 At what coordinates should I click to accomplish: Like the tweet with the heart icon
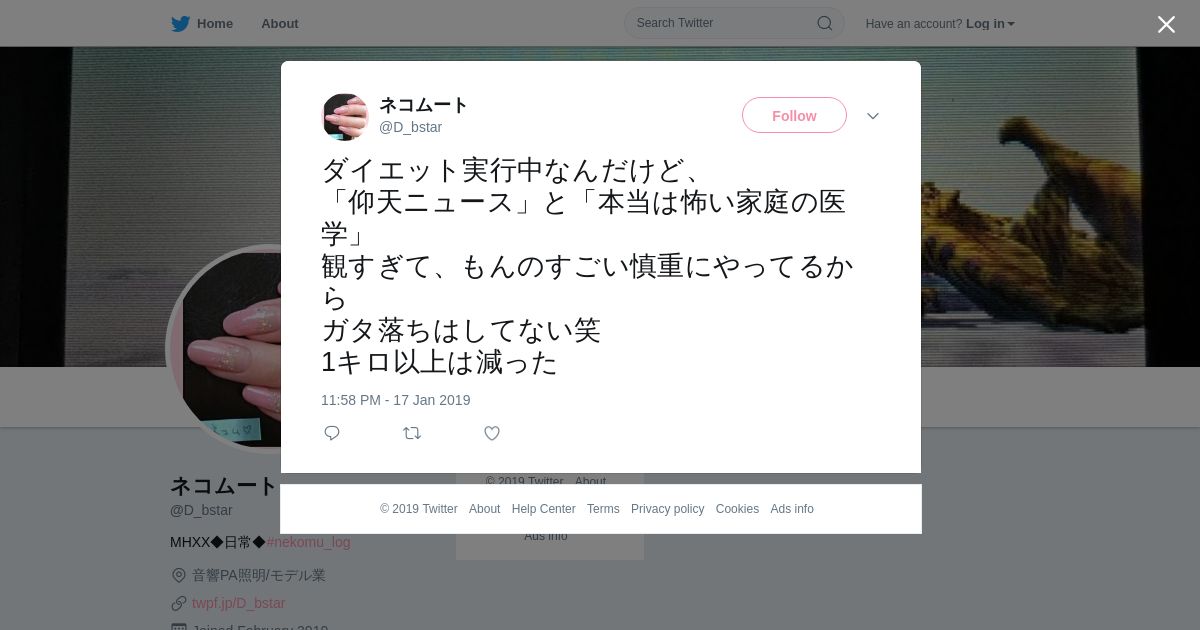point(492,433)
